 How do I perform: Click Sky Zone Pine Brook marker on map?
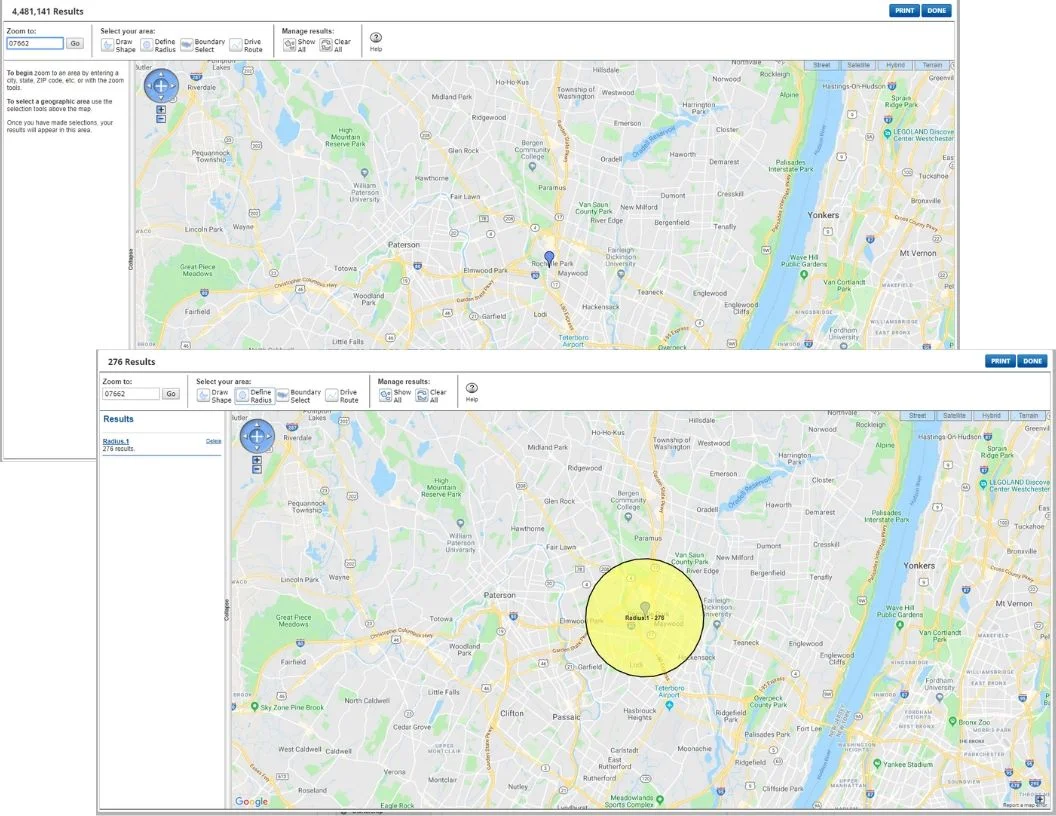point(255,707)
